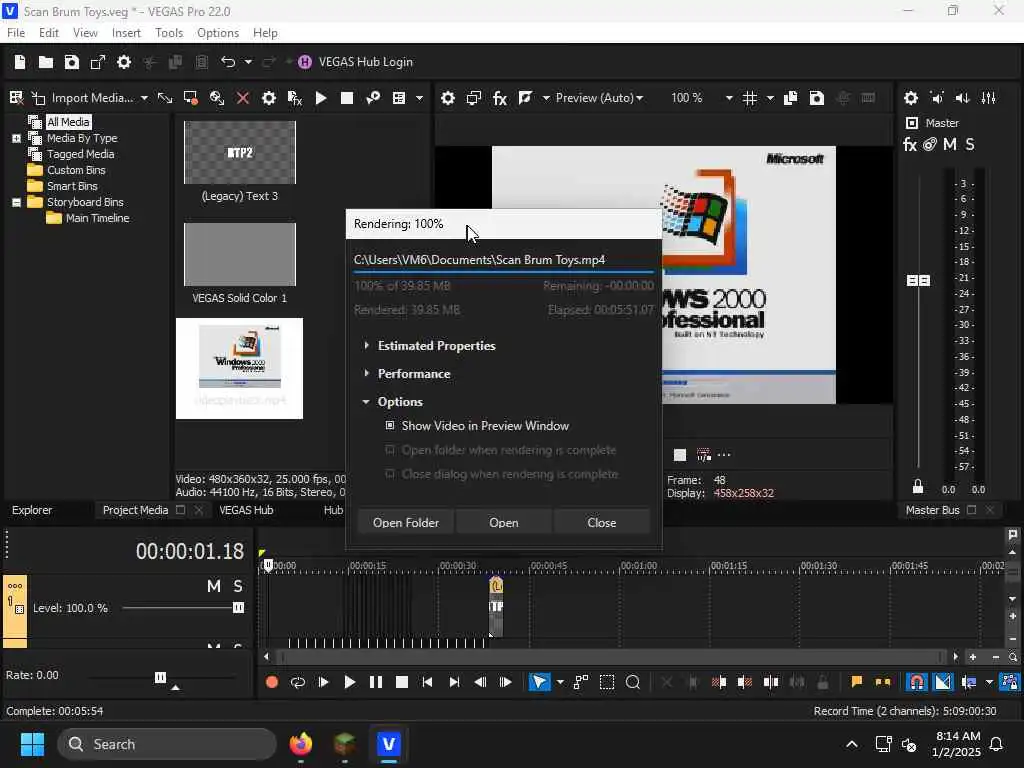Open the Tools menu
This screenshot has width=1024, height=768.
pyautogui.click(x=169, y=33)
